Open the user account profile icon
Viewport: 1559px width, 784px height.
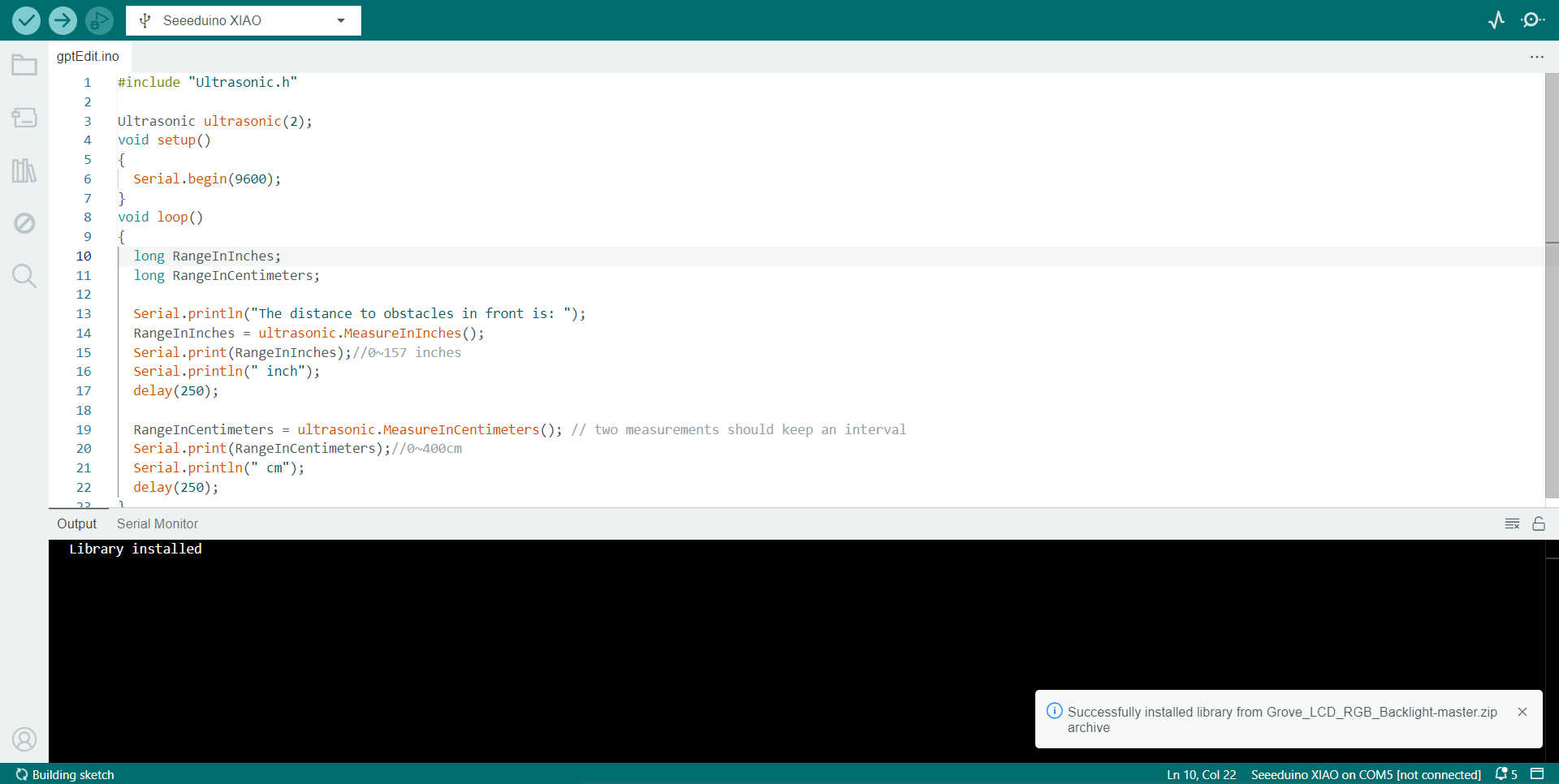point(24,739)
